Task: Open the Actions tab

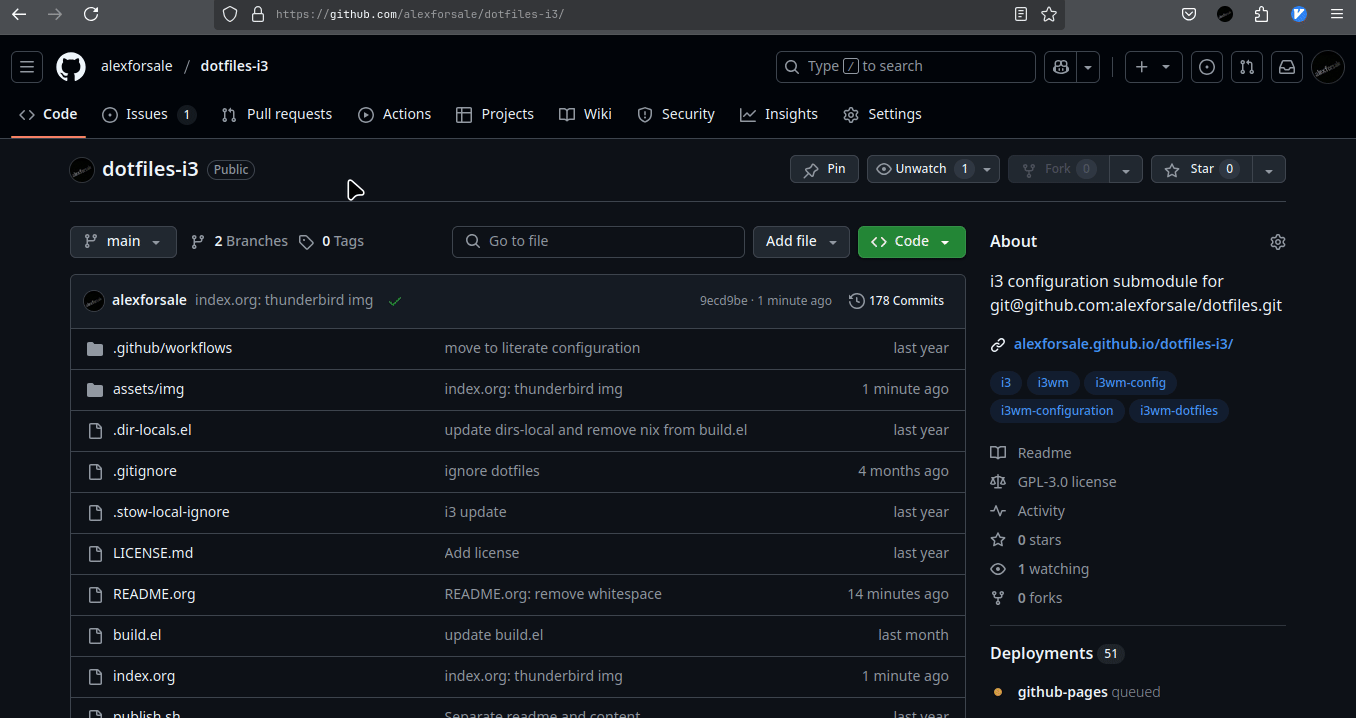Action: tap(395, 114)
